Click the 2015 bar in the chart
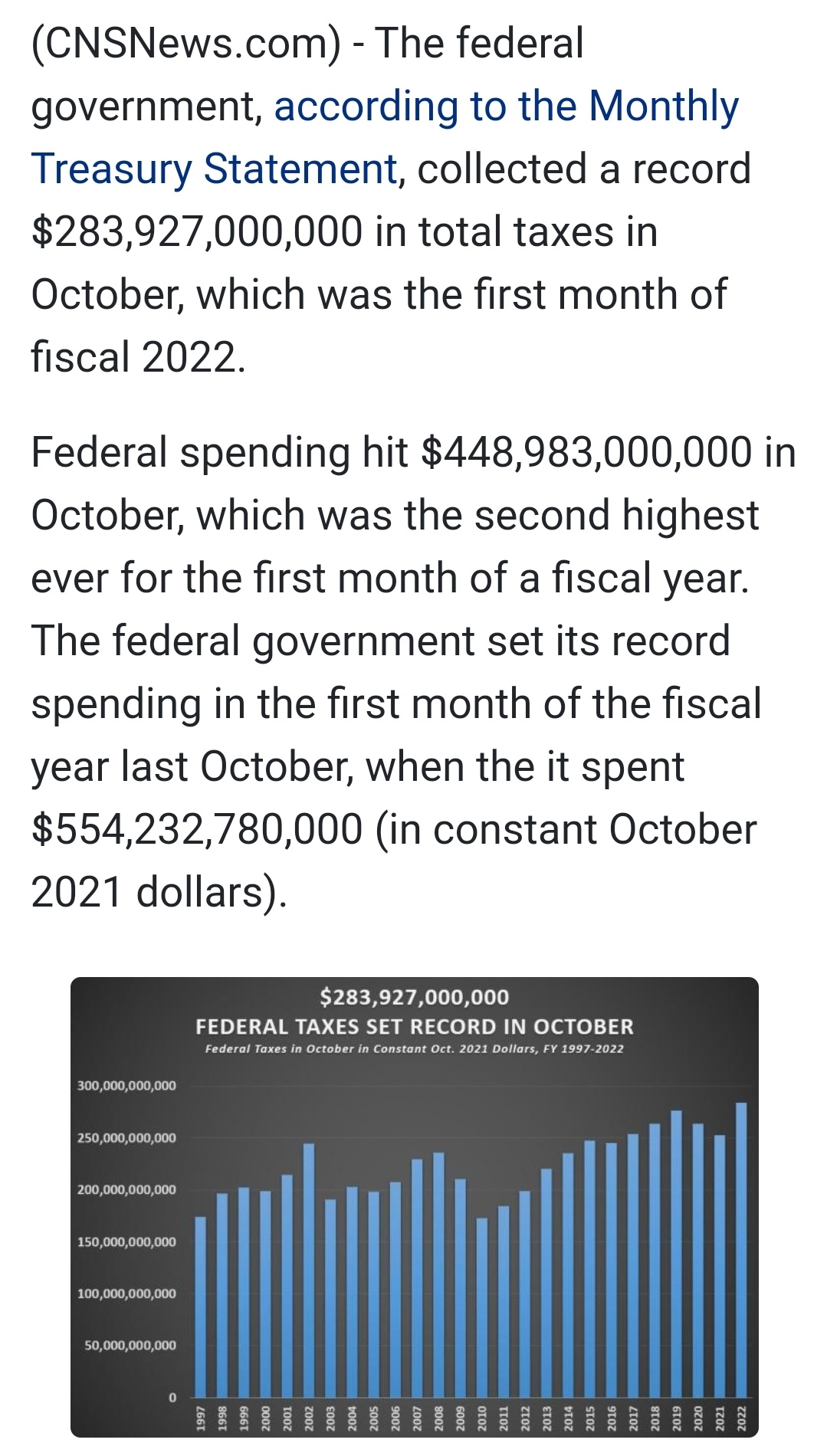827x1456 pixels. [590, 1268]
